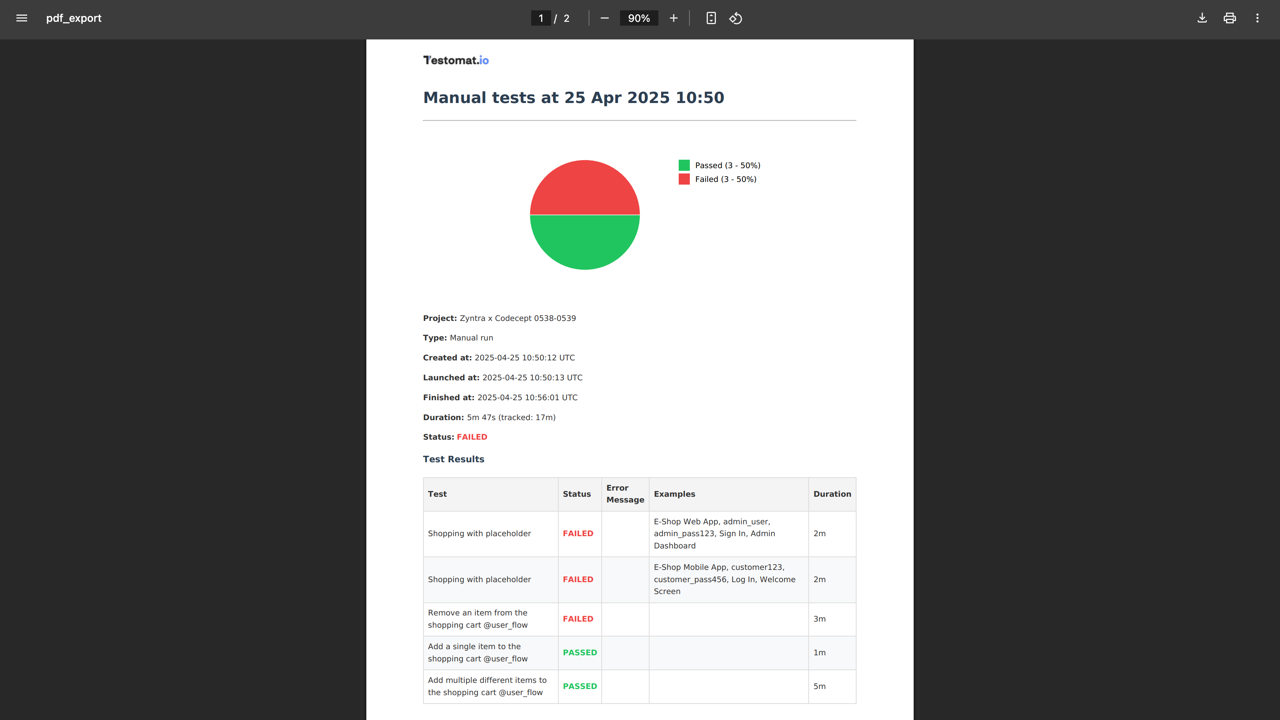Download the PDF document
This screenshot has width=1280, height=720.
point(1202,18)
